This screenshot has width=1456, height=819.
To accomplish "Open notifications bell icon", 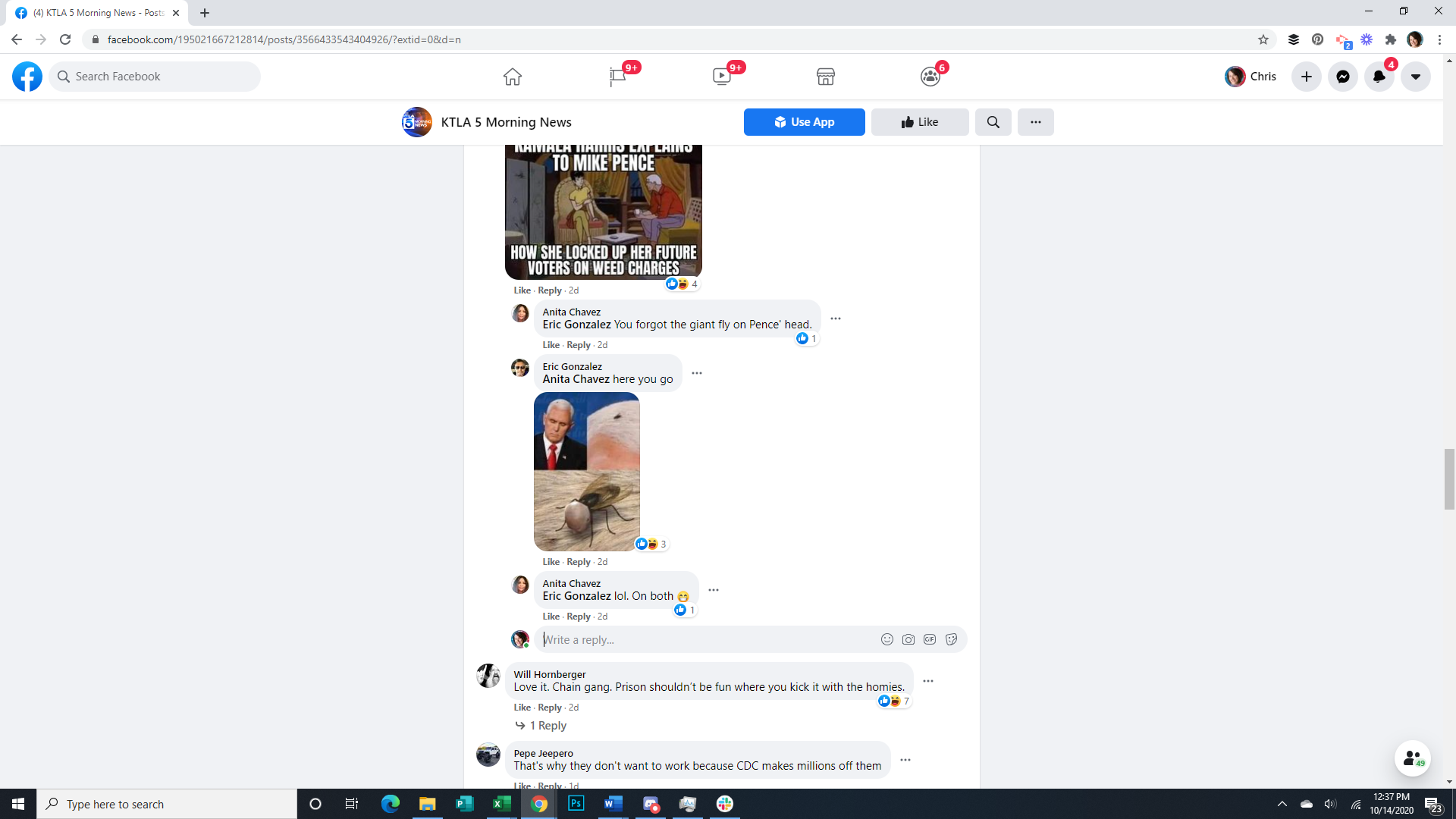I will [1379, 77].
